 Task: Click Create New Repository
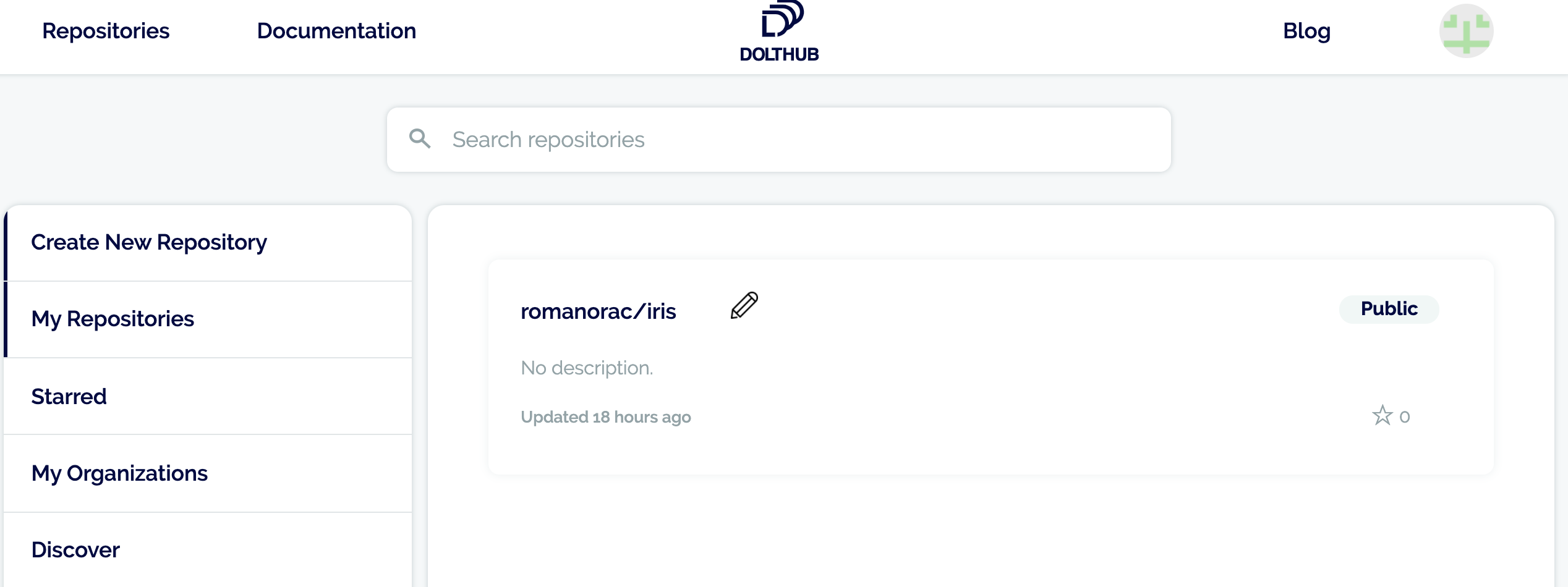(x=149, y=242)
